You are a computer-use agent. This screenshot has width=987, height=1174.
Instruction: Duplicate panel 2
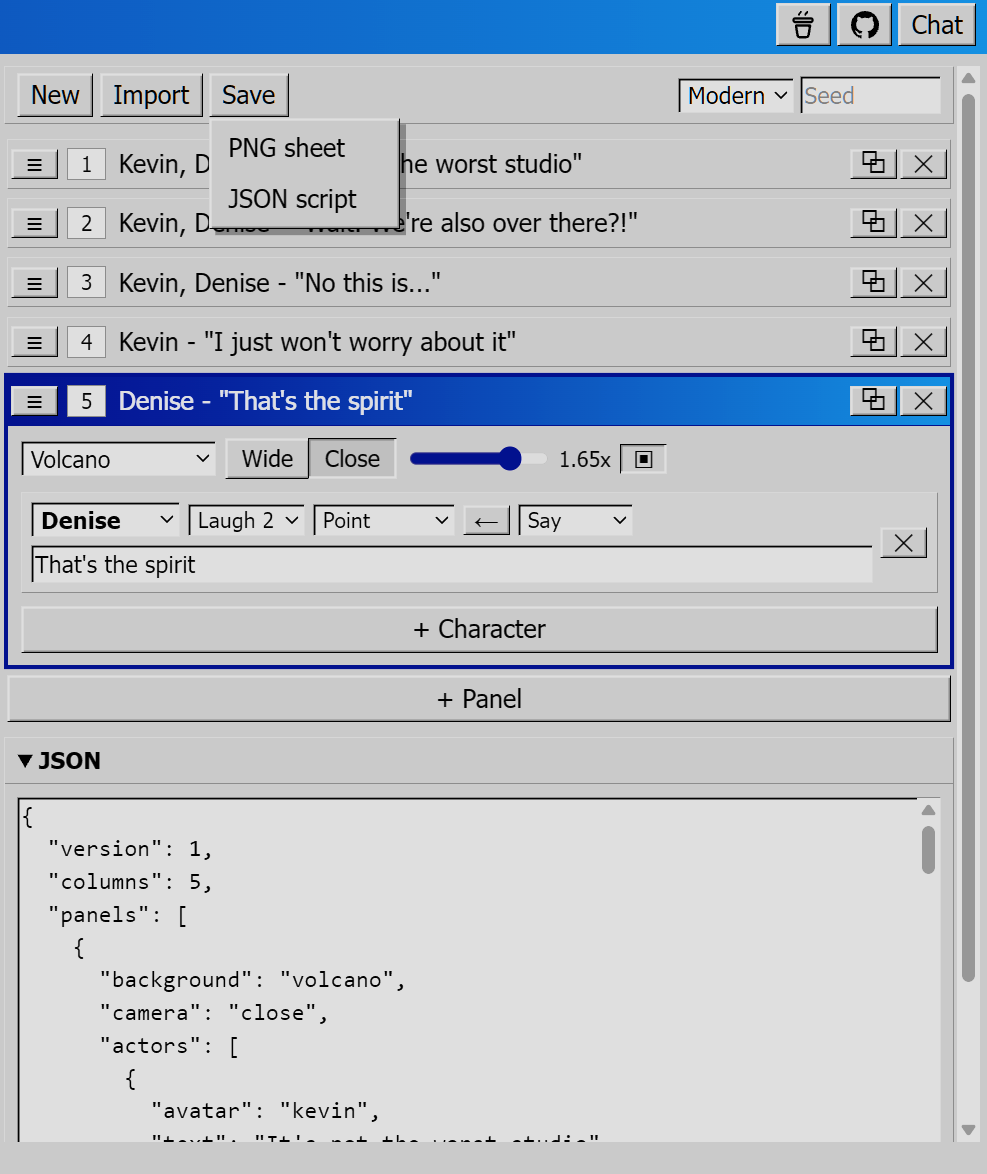point(873,223)
